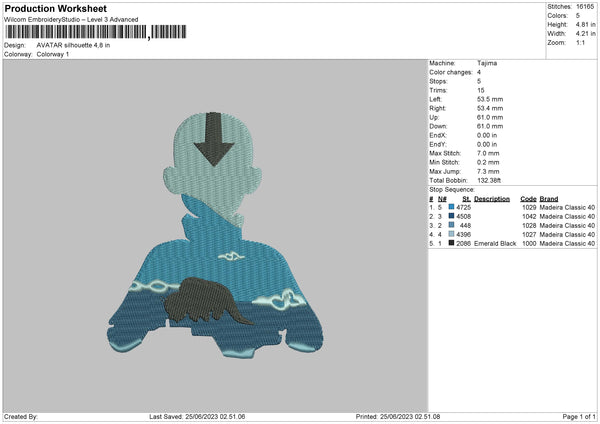Click the Trims value '15'

click(x=481, y=90)
